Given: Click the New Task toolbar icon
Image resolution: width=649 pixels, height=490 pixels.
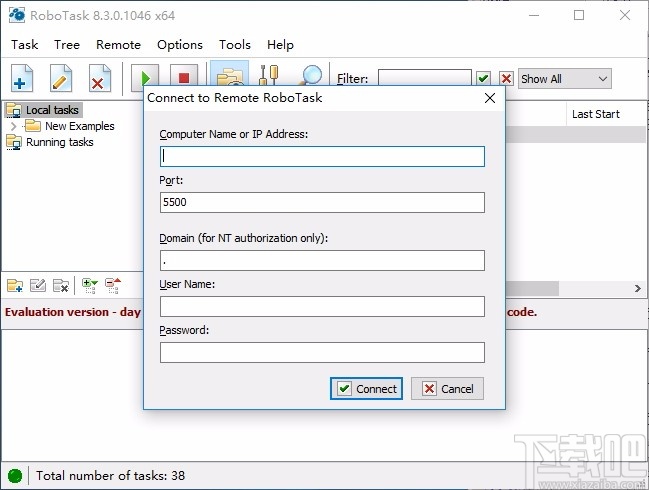Looking at the screenshot, I should pos(22,78).
